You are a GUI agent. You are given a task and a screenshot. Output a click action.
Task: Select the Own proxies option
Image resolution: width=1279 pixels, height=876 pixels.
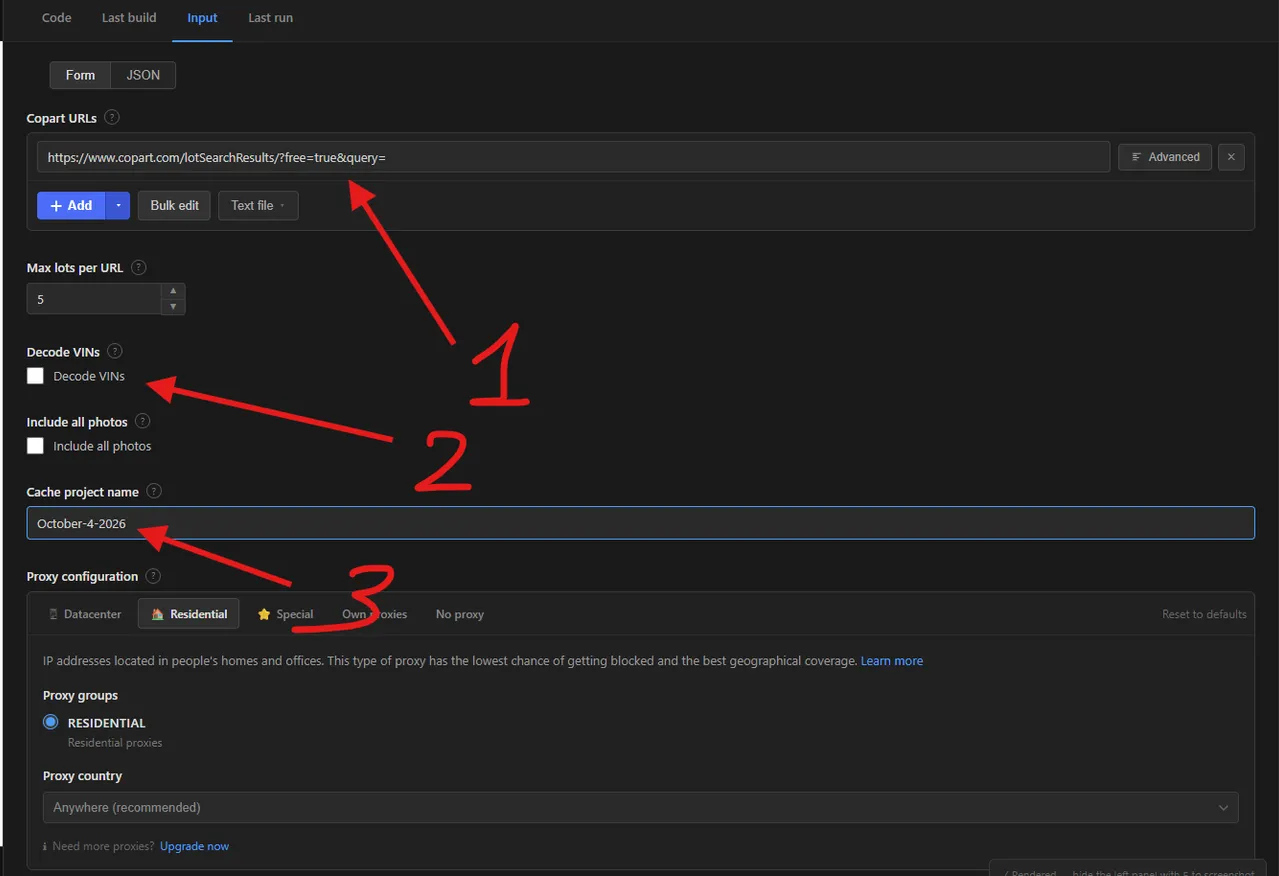pyautogui.click(x=375, y=614)
